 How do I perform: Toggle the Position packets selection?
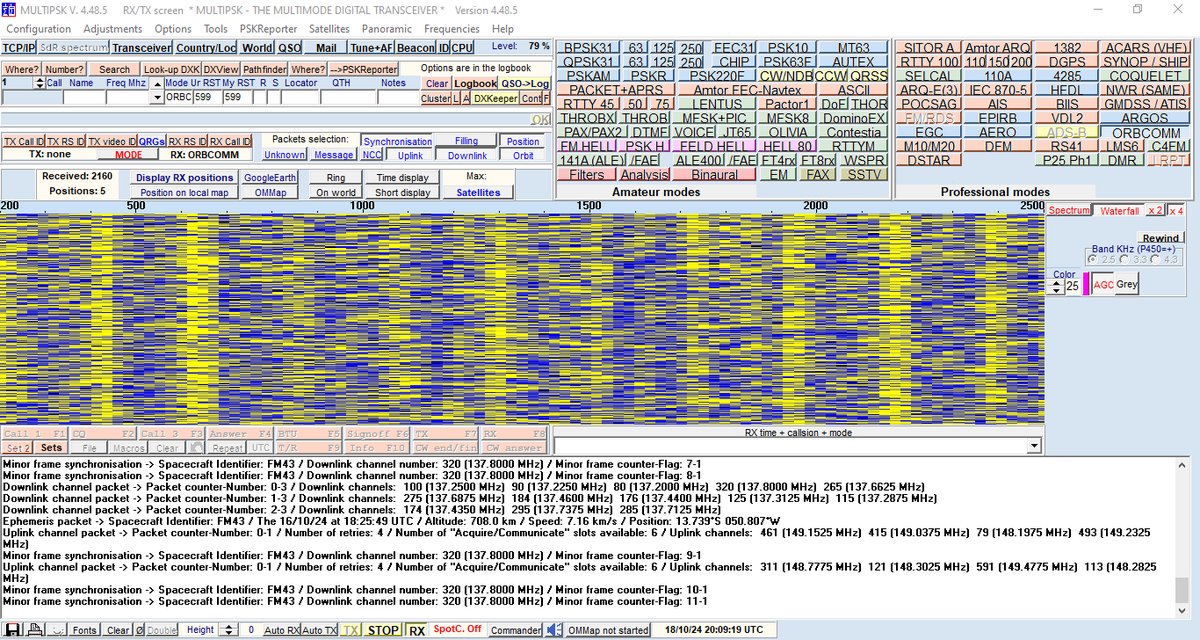click(x=522, y=142)
